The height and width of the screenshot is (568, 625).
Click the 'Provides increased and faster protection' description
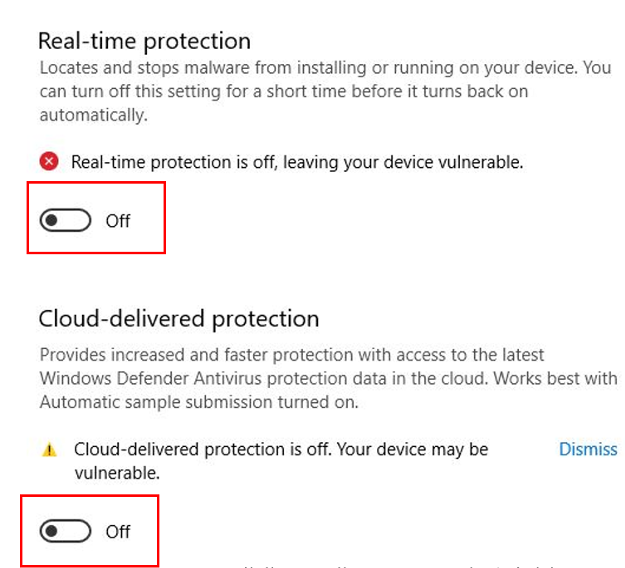coord(328,378)
